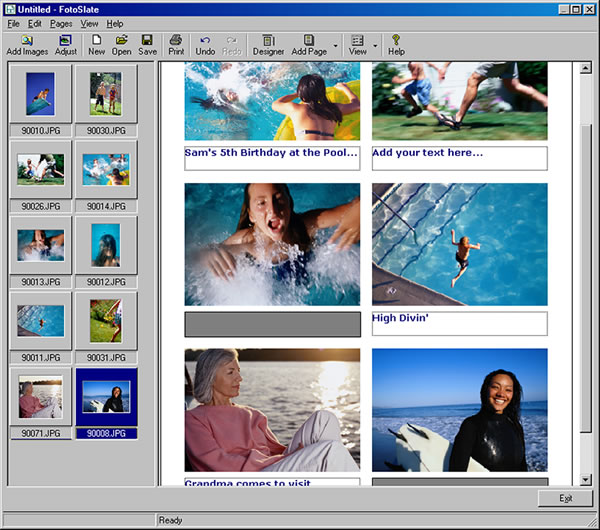Expand the View dropdown arrow
This screenshot has height=530, width=600.
click(375, 46)
